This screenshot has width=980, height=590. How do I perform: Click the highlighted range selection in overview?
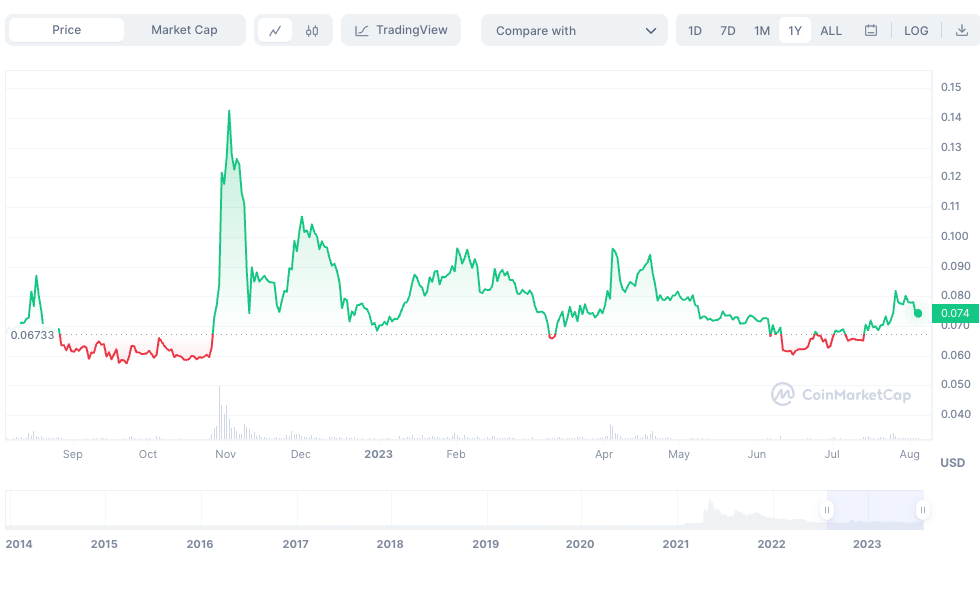tap(875, 510)
